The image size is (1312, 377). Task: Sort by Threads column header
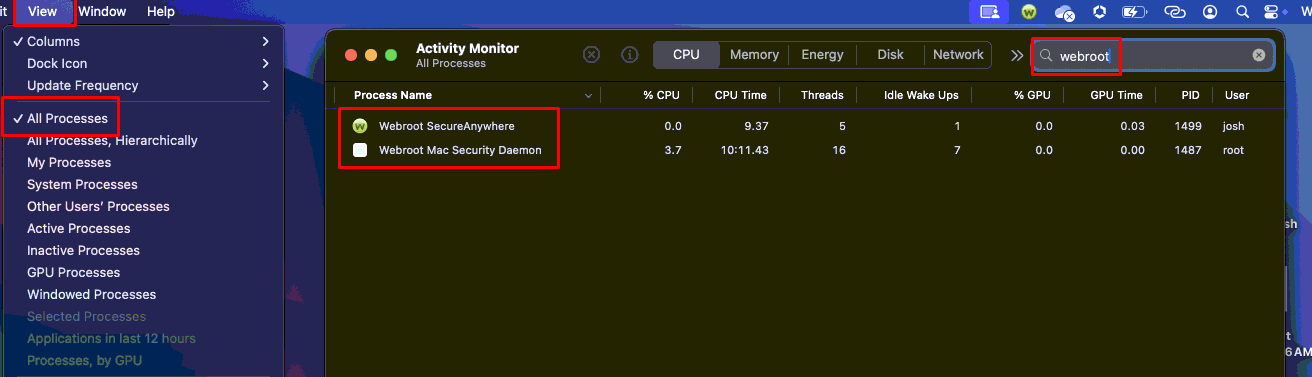(x=822, y=96)
